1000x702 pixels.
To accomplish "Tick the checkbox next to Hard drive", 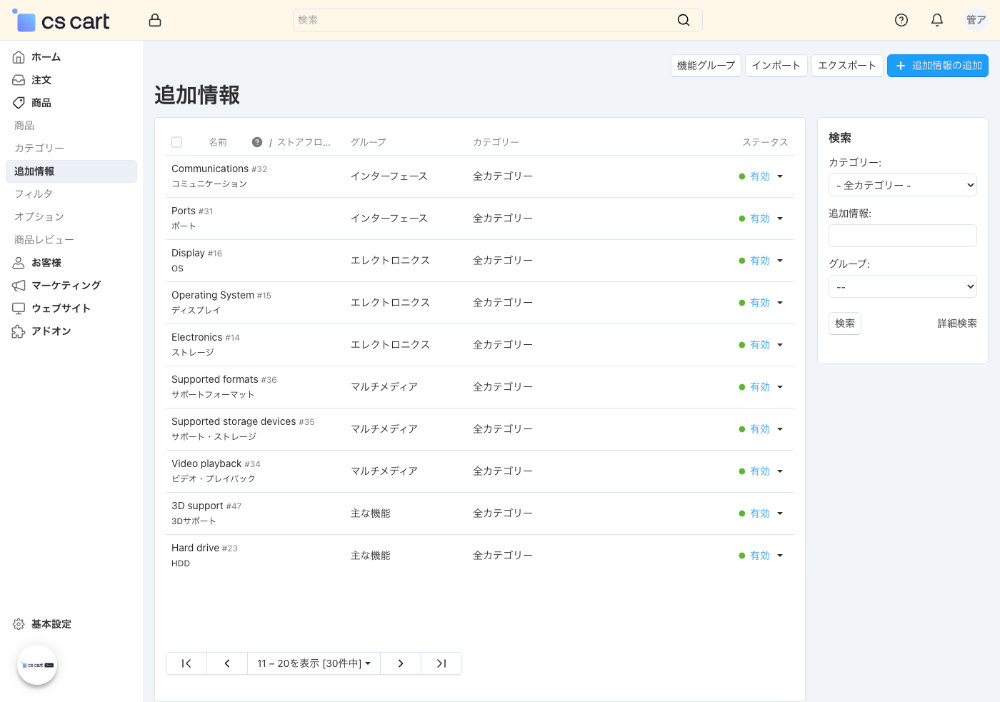I will pos(177,554).
